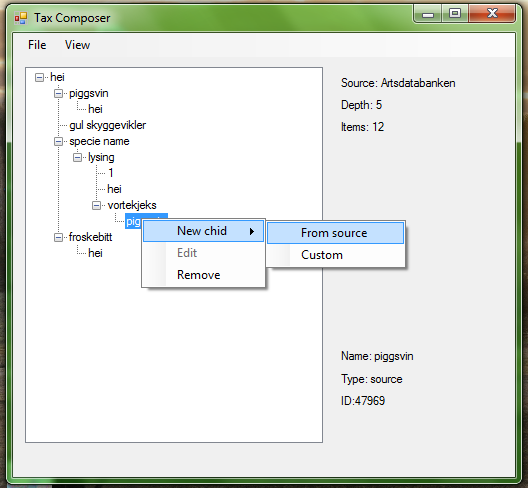Collapse the root hei node
528x488 pixels.
pyautogui.click(x=39, y=77)
